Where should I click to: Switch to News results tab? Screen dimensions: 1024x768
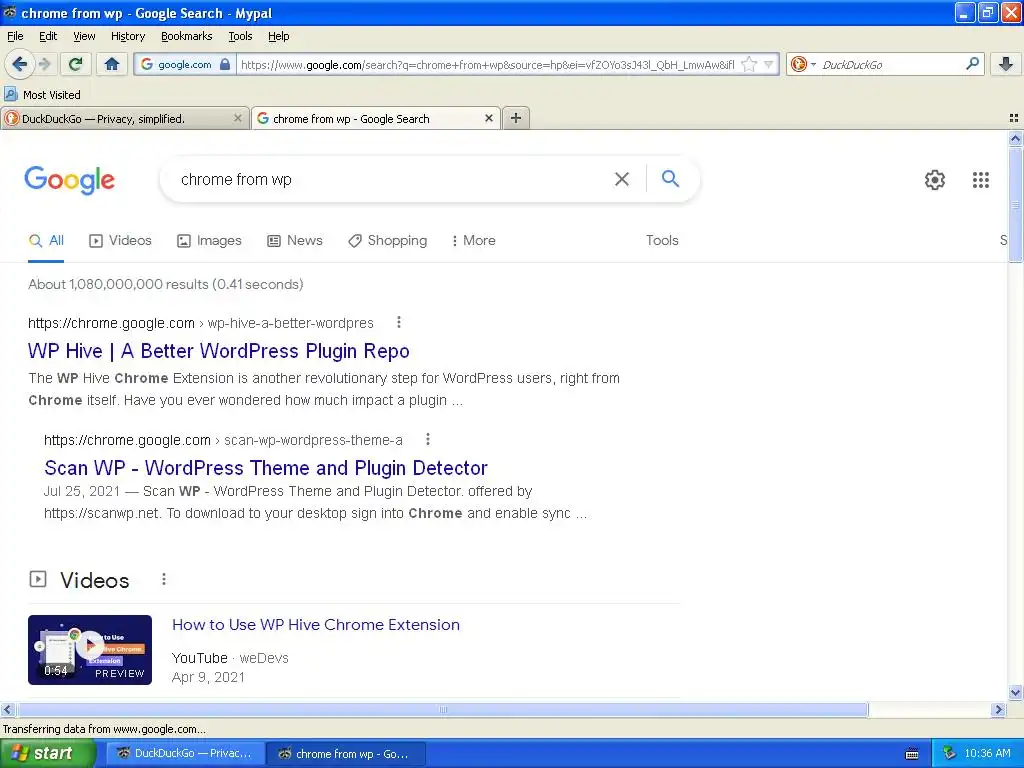(295, 240)
